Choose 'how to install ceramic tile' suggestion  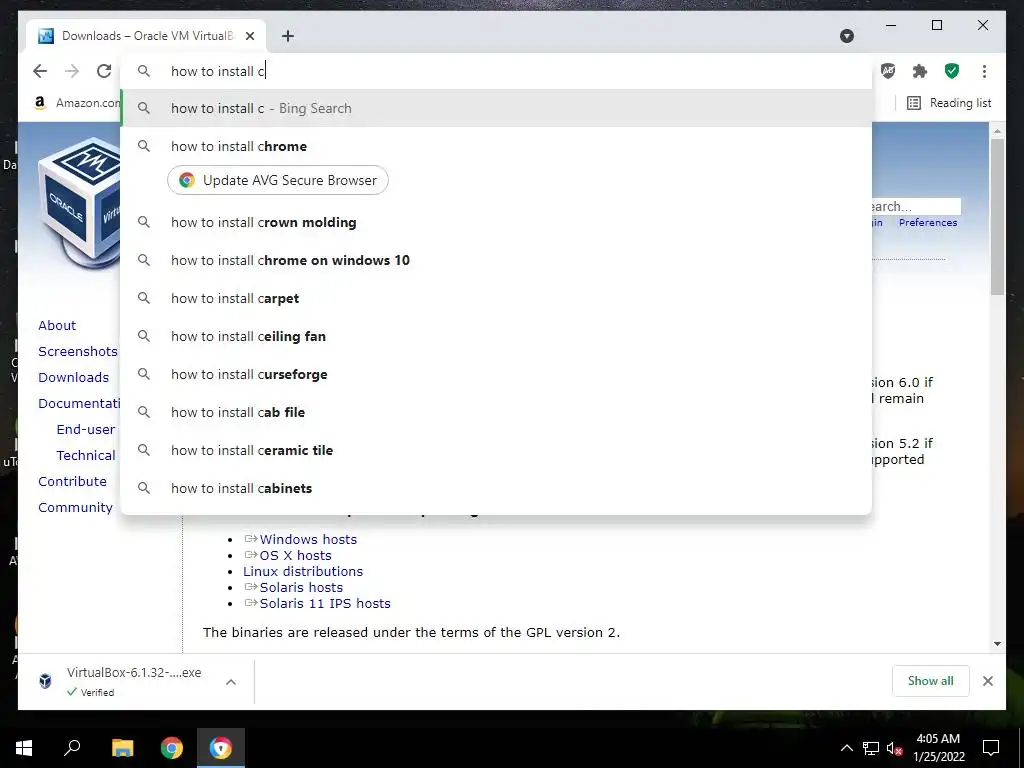pos(496,450)
